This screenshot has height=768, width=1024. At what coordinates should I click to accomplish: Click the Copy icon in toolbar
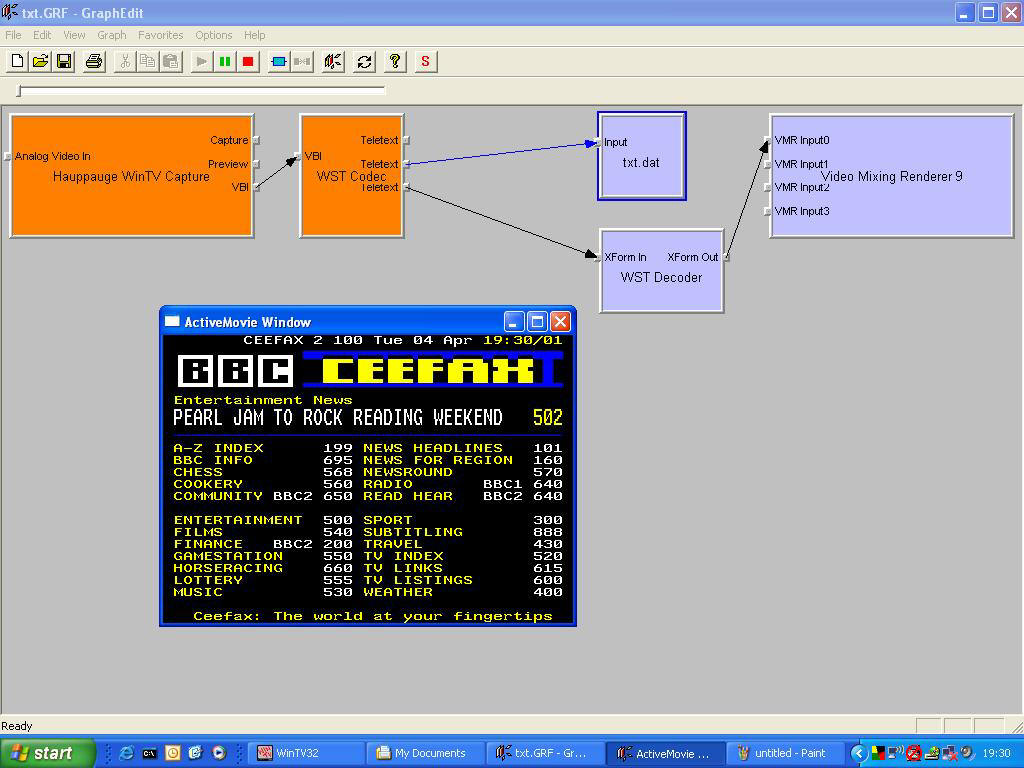148,61
